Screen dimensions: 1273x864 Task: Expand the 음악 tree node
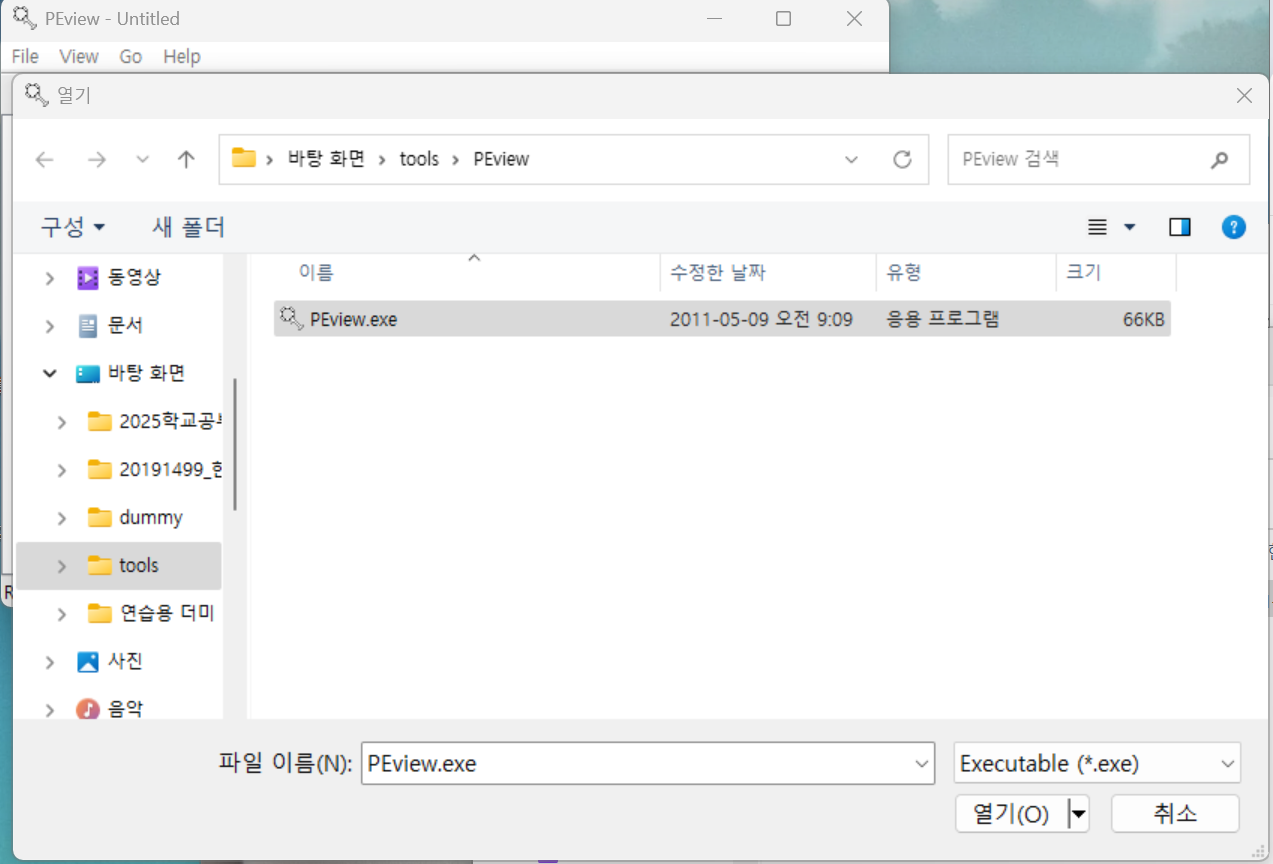coord(50,710)
